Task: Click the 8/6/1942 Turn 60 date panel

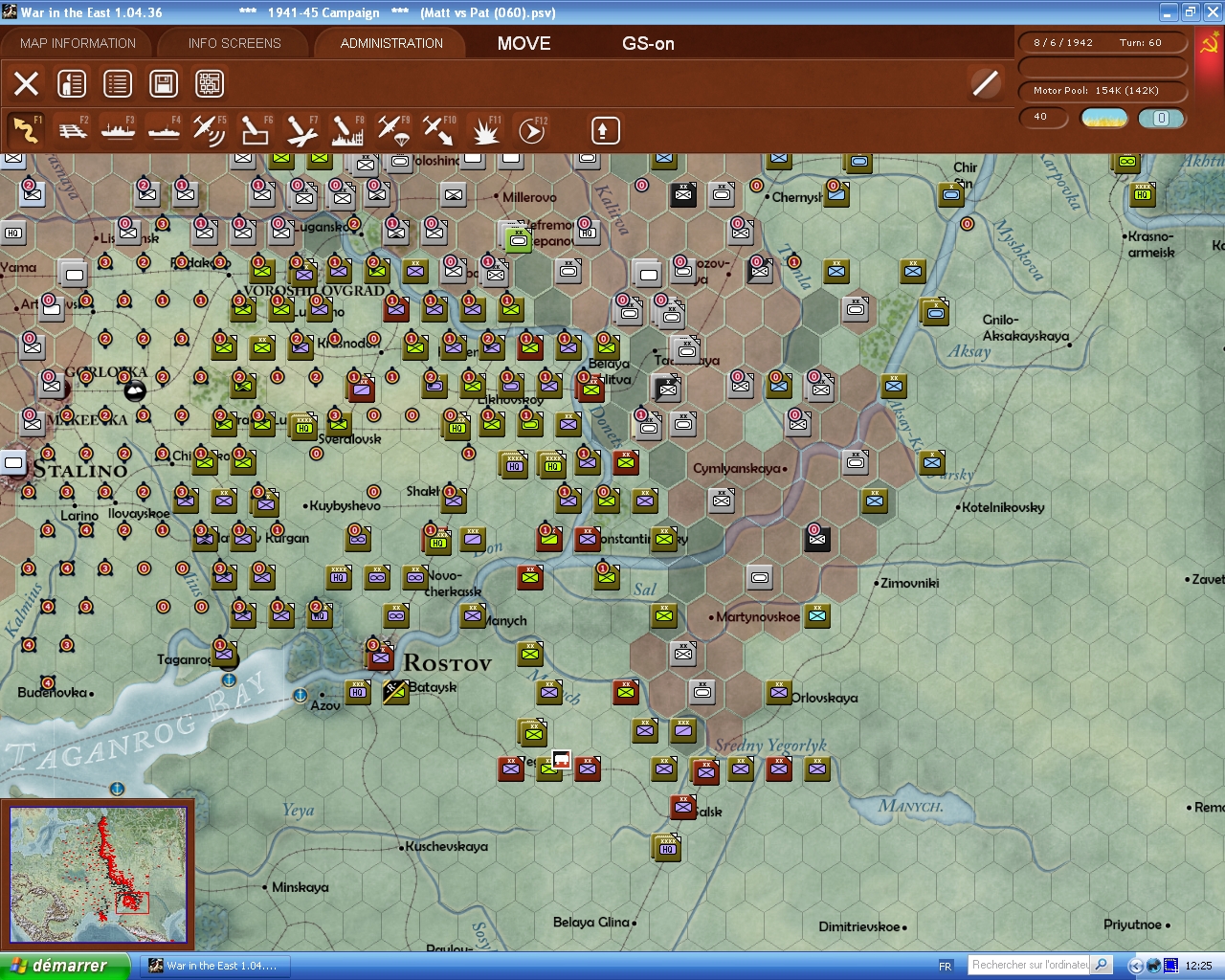Action: click(1102, 42)
